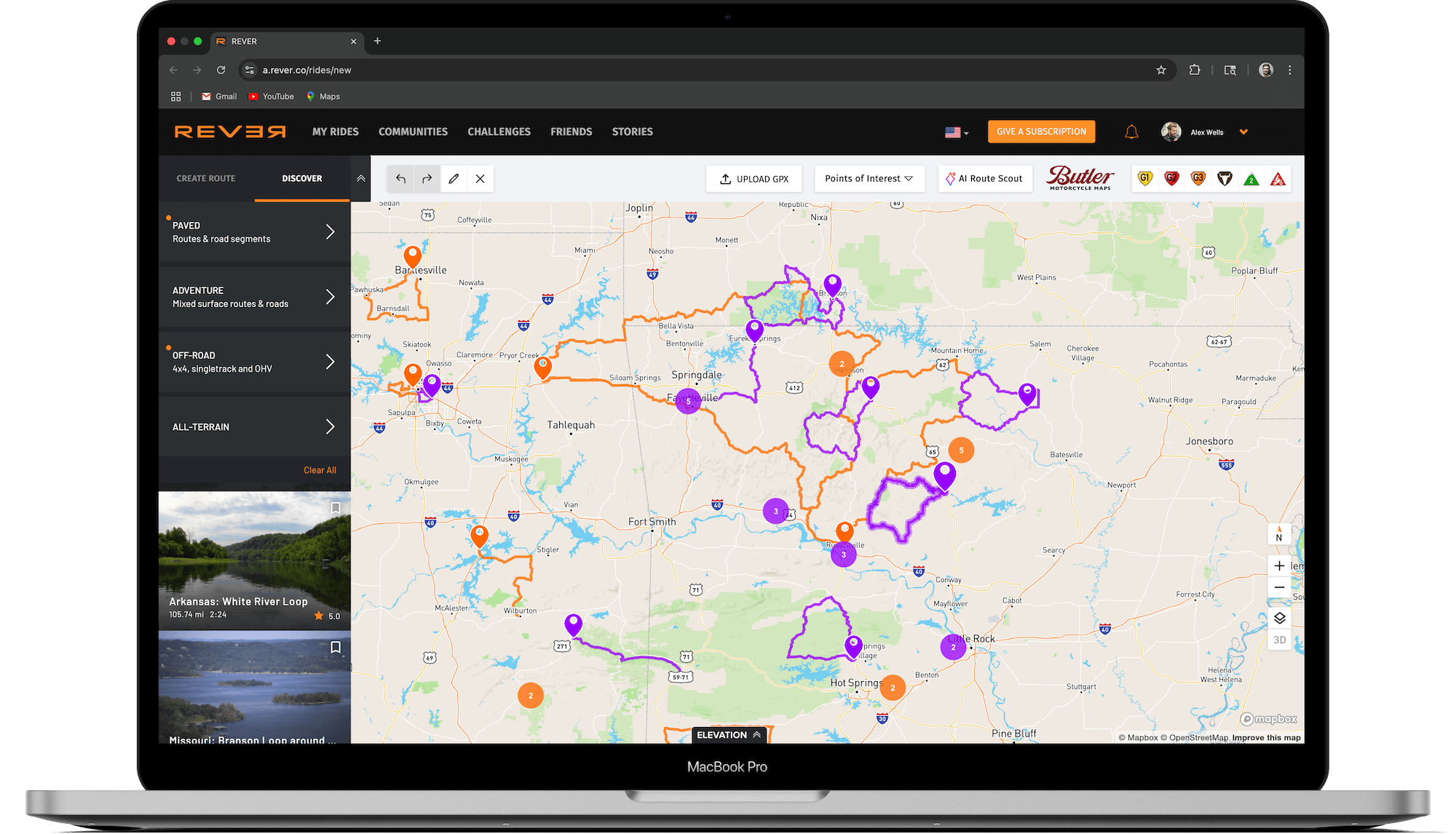This screenshot has width=1456, height=834.
Task: Open the map layers selector icon
Action: 1279,618
